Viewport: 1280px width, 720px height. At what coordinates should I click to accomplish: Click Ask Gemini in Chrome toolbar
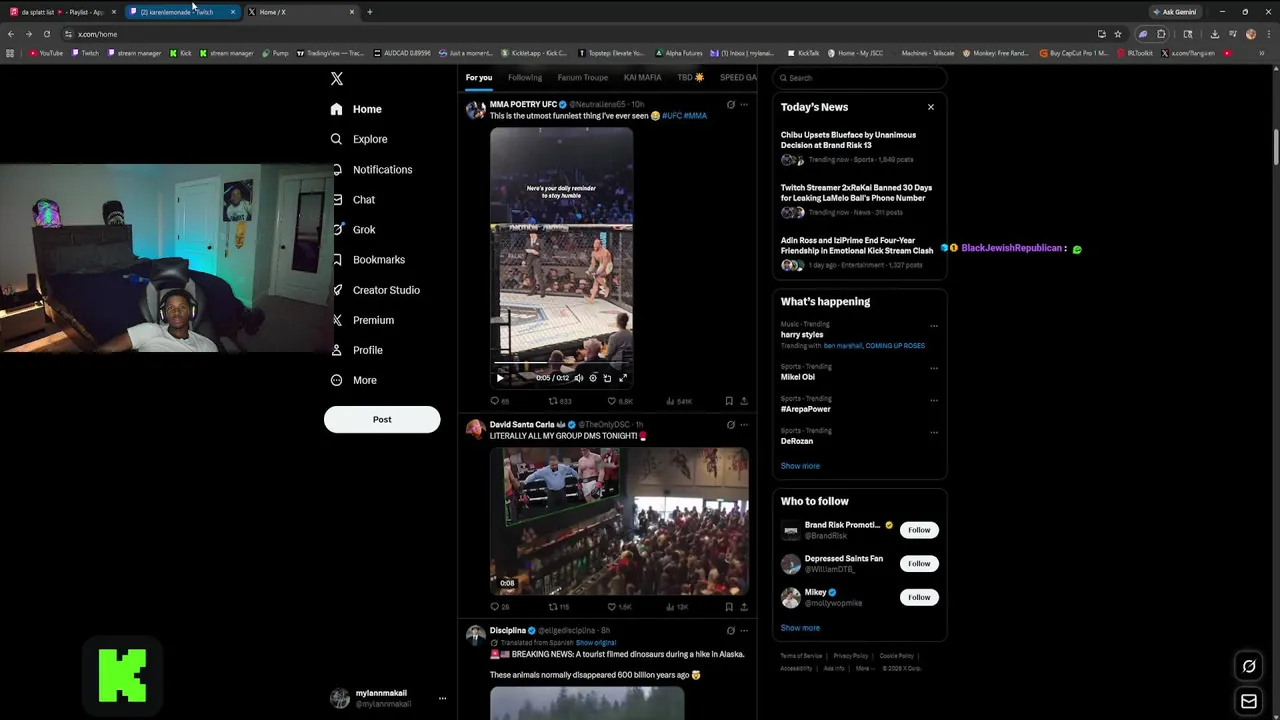1174,12
